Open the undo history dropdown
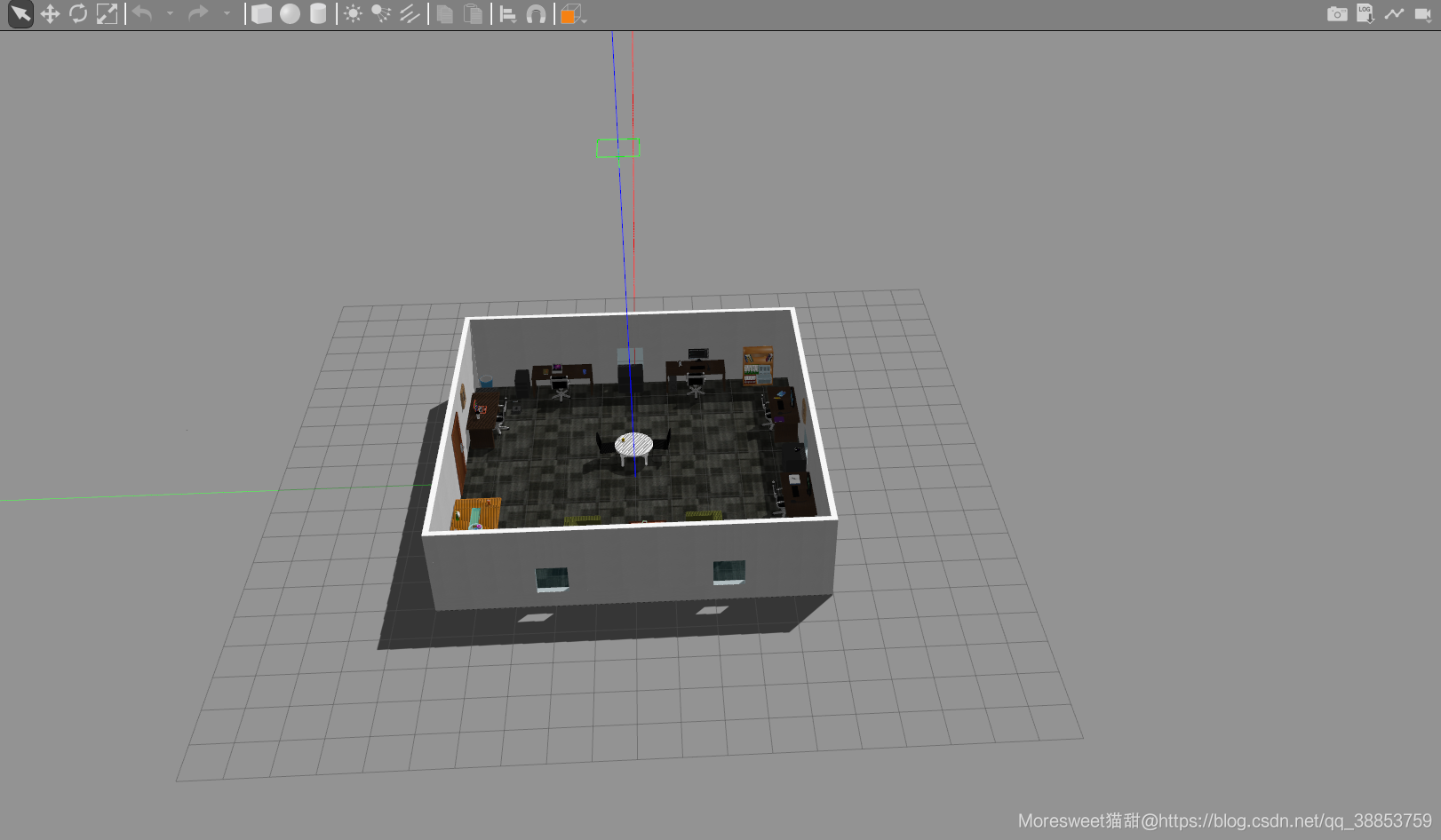1441x840 pixels. 169,14
